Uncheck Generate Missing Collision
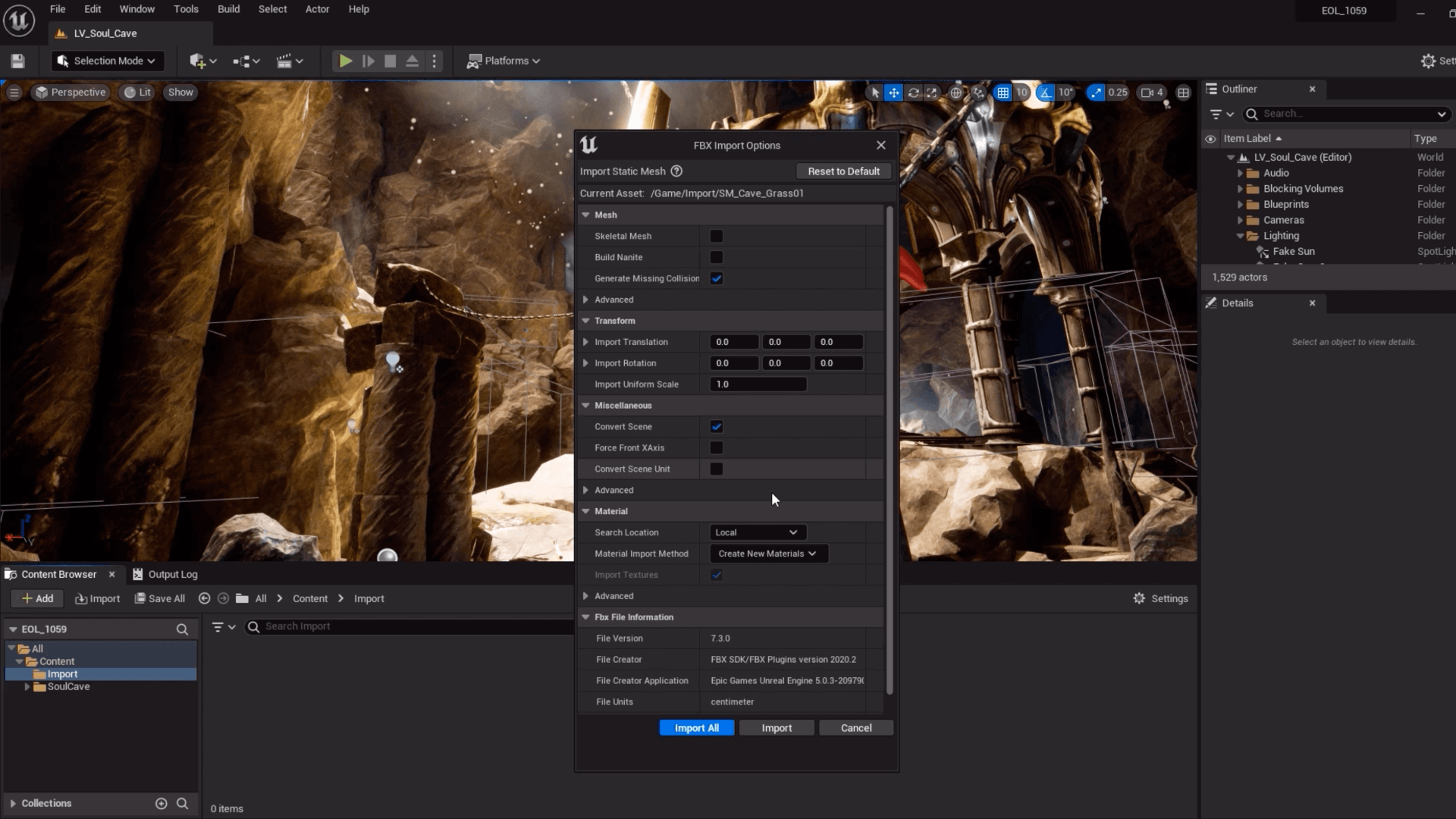 coord(716,278)
